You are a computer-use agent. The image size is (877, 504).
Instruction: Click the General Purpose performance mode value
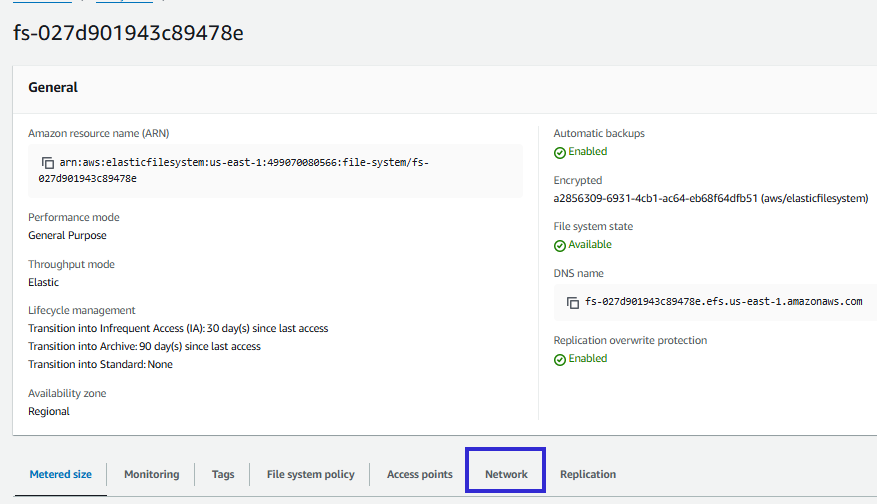[67, 235]
